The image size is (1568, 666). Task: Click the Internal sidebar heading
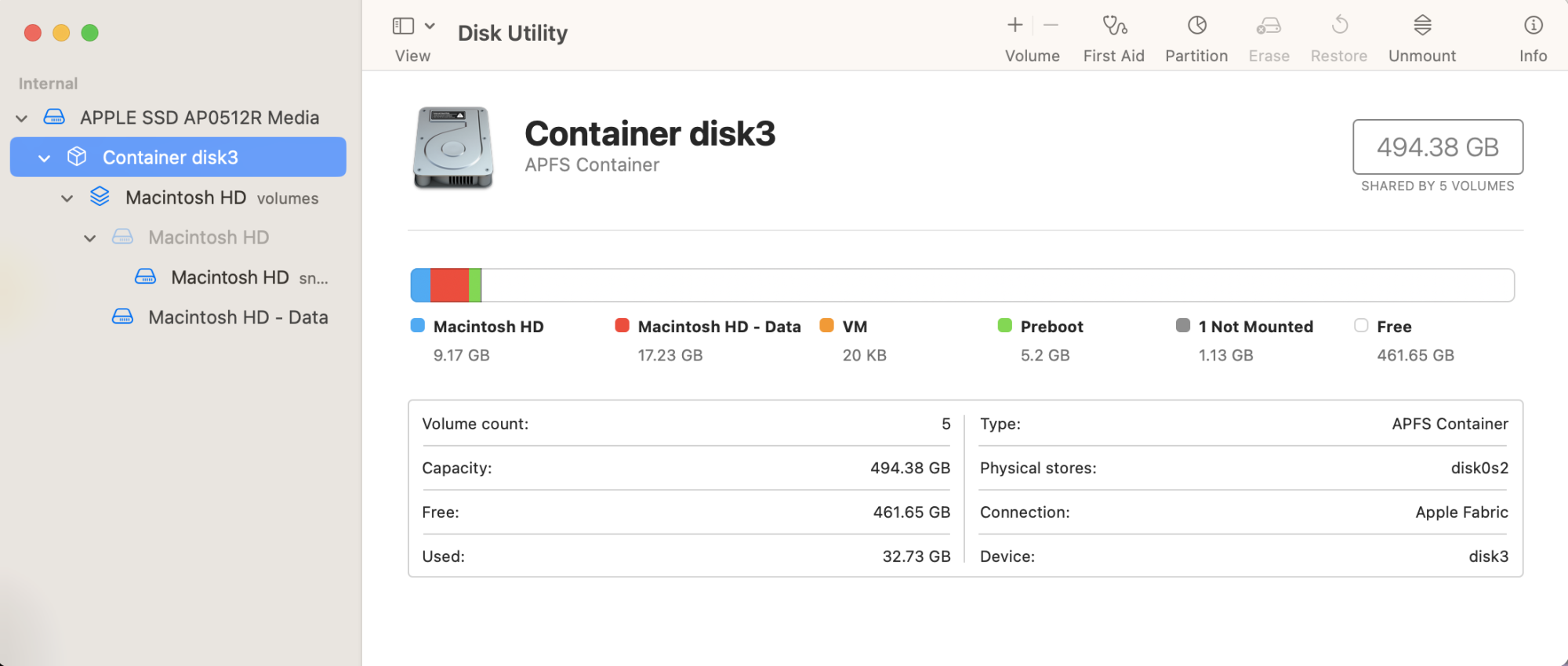(48, 84)
